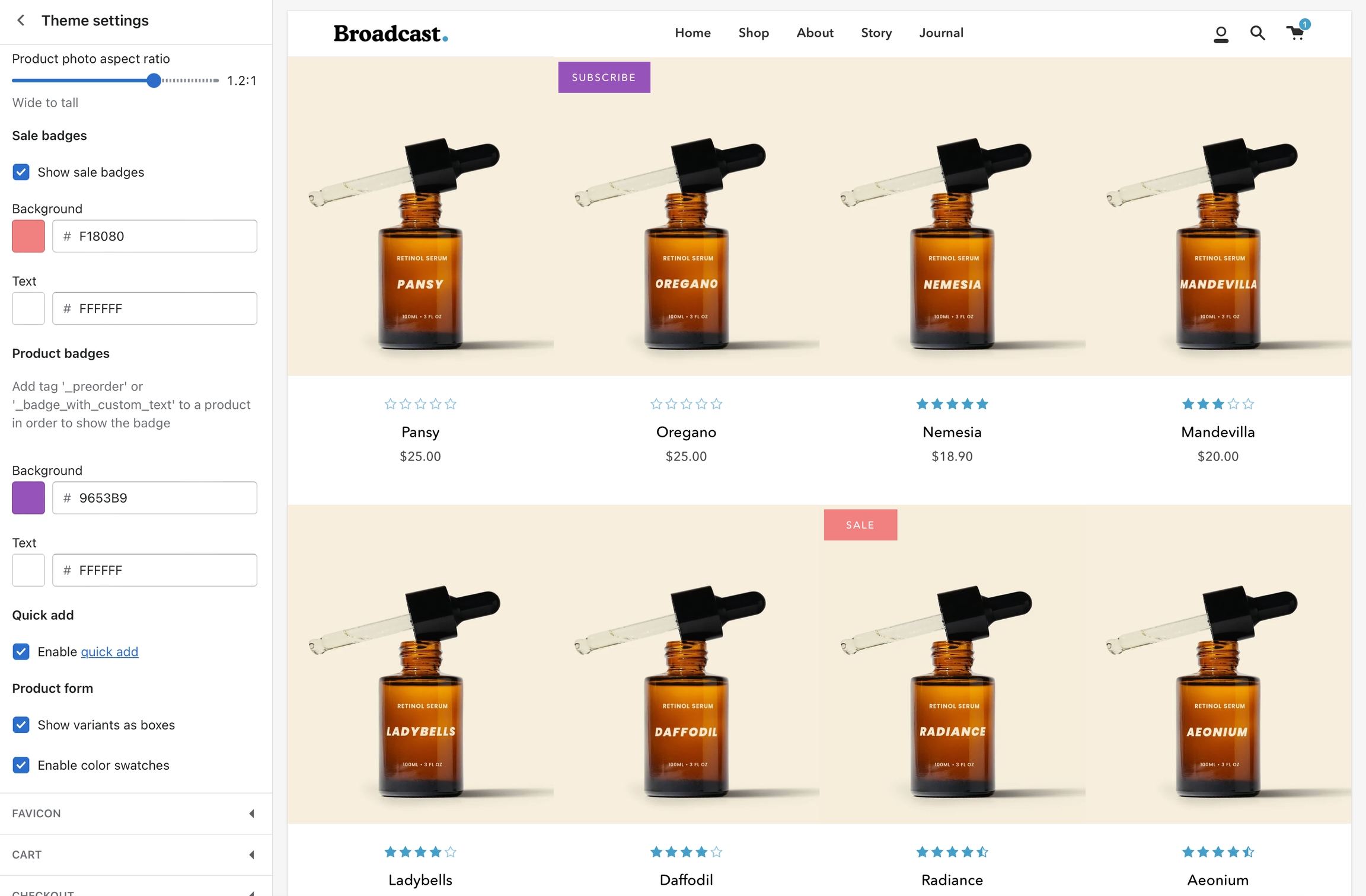This screenshot has height=896, width=1366.
Task: Open the shopping cart icon
Action: pyautogui.click(x=1295, y=33)
